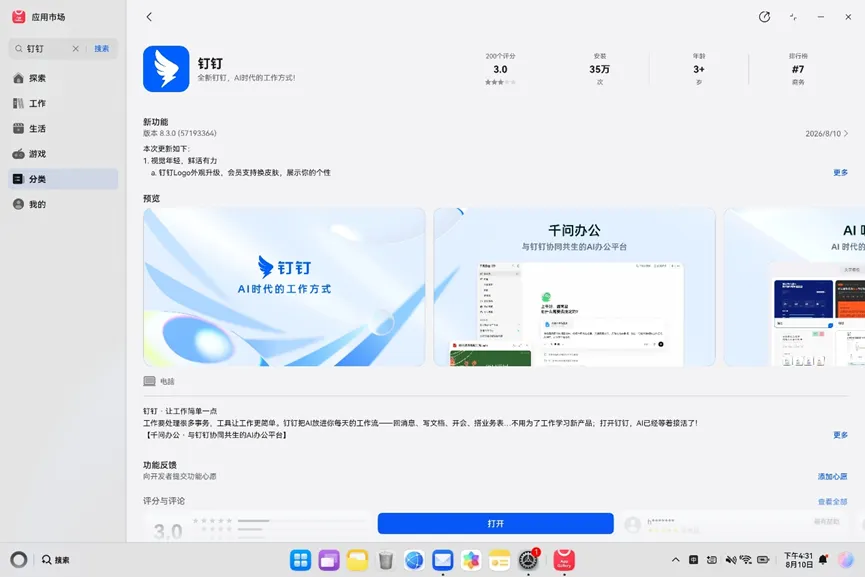Click the taskbar 搜索 button

click(56, 560)
